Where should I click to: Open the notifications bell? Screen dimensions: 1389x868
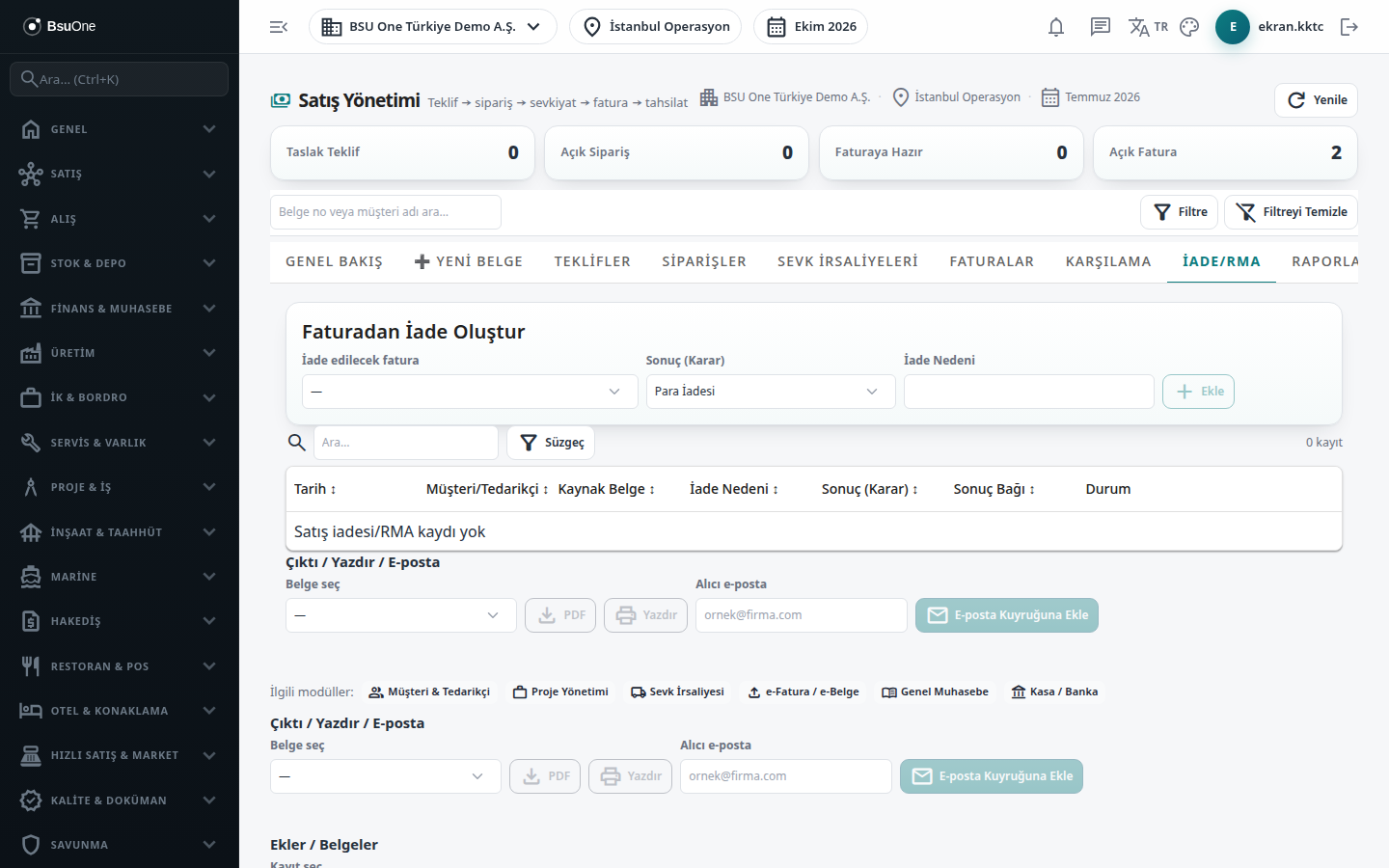click(x=1056, y=27)
